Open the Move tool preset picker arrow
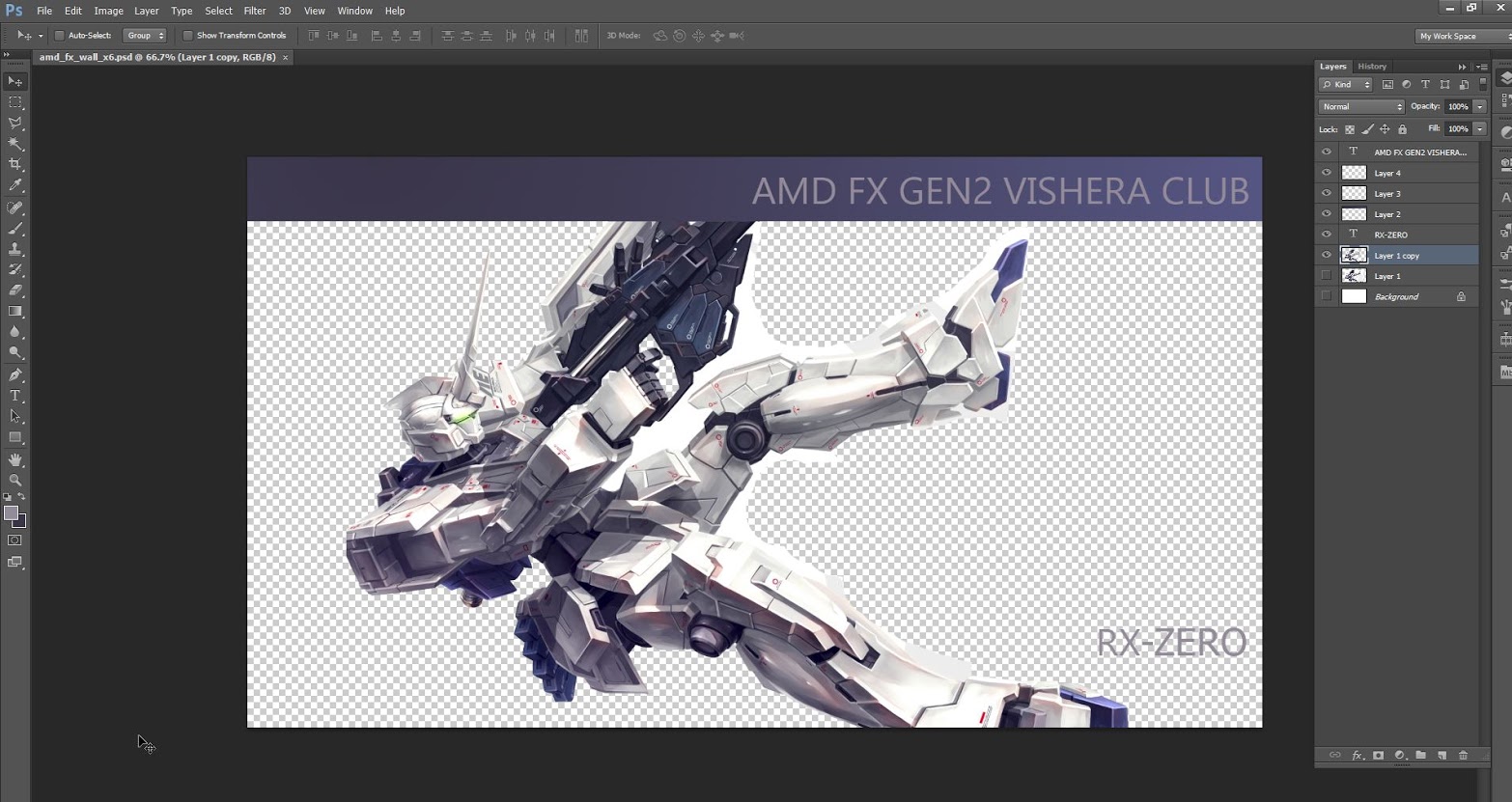The image size is (1512, 802). pyautogui.click(x=41, y=36)
